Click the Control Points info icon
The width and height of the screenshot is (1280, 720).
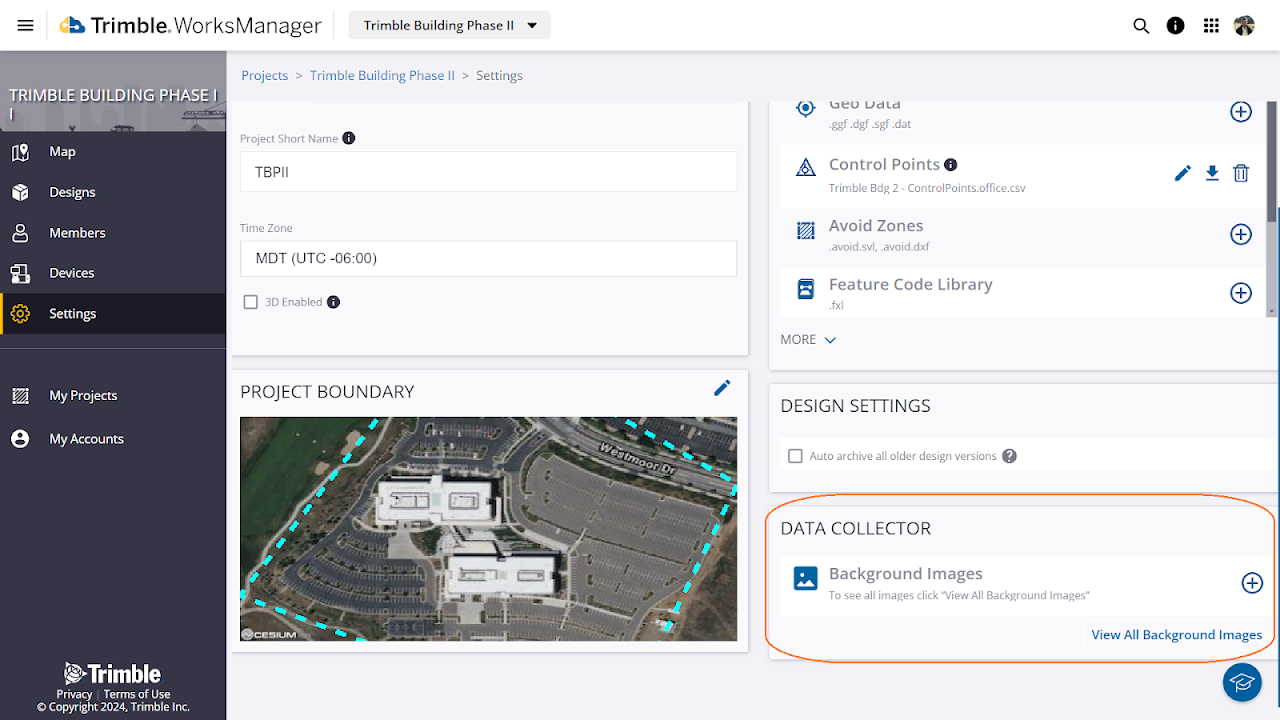click(x=951, y=164)
